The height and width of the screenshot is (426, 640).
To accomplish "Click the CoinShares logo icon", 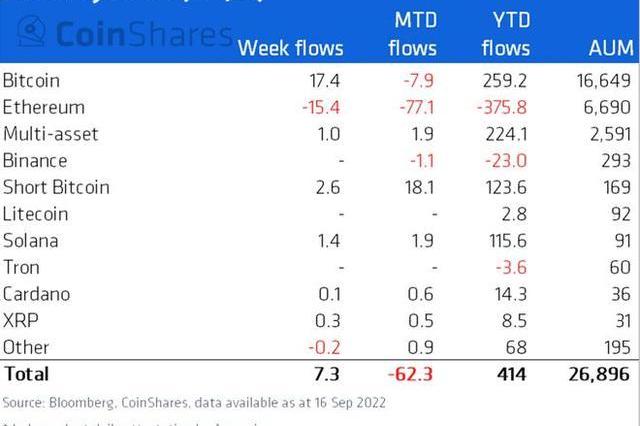I will 31,31.
